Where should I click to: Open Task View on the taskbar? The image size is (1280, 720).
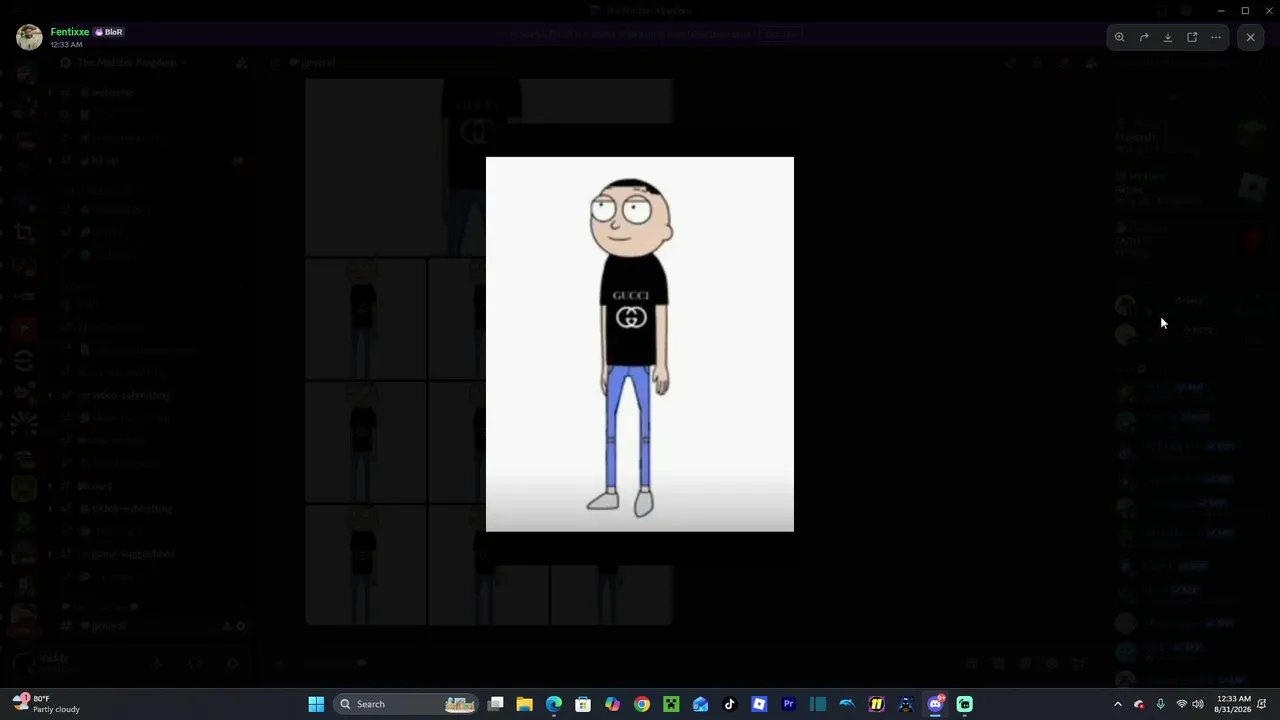[496, 704]
